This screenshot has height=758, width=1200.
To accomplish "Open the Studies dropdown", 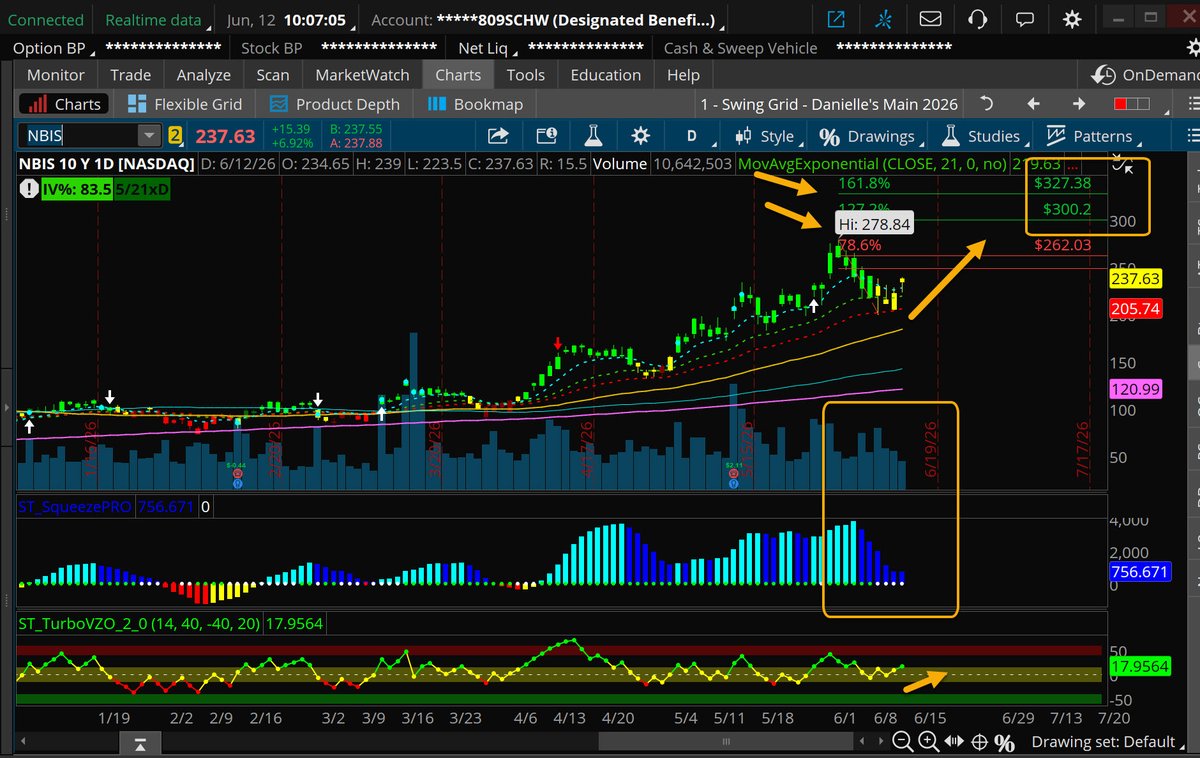I will tap(982, 136).
